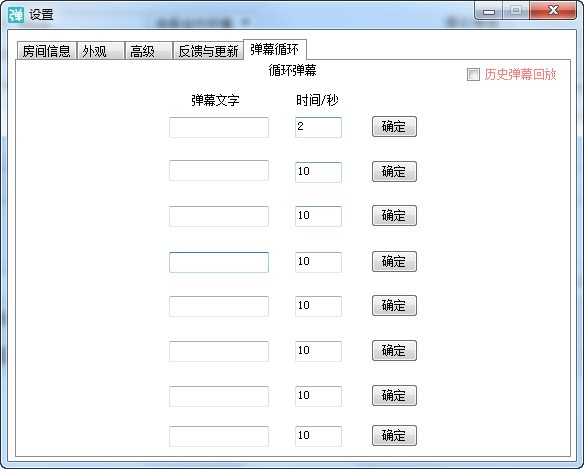Click last row time field showing 10

(318, 436)
